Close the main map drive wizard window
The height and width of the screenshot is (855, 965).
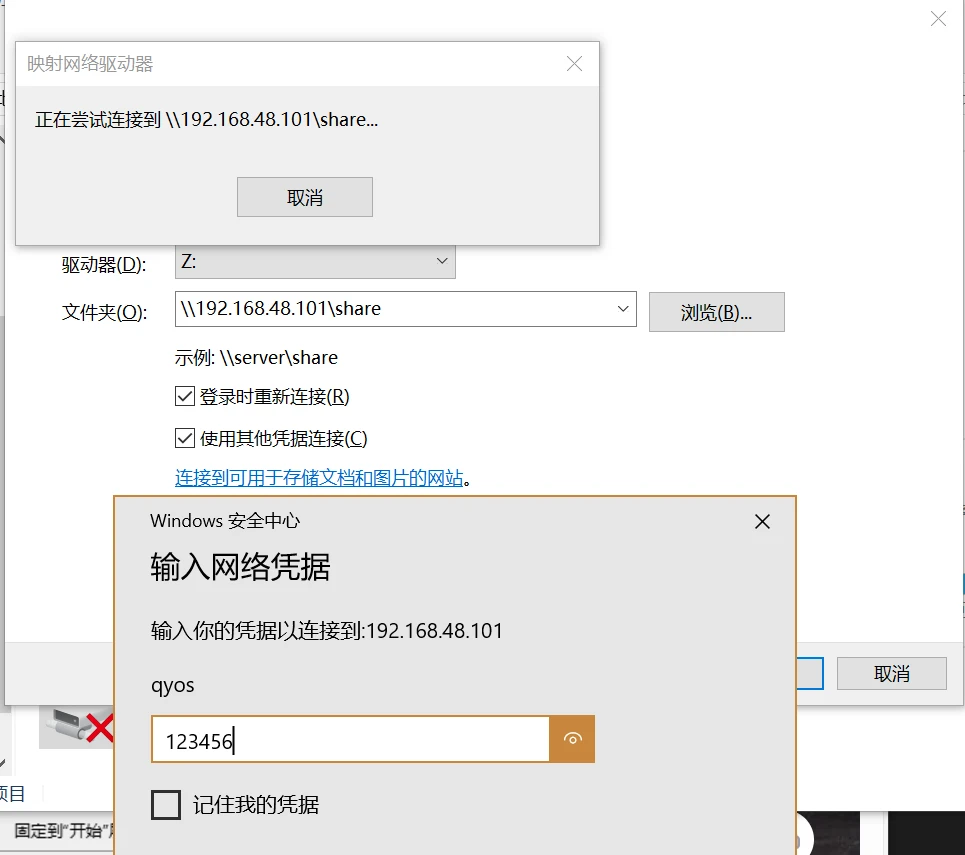pyautogui.click(x=938, y=19)
